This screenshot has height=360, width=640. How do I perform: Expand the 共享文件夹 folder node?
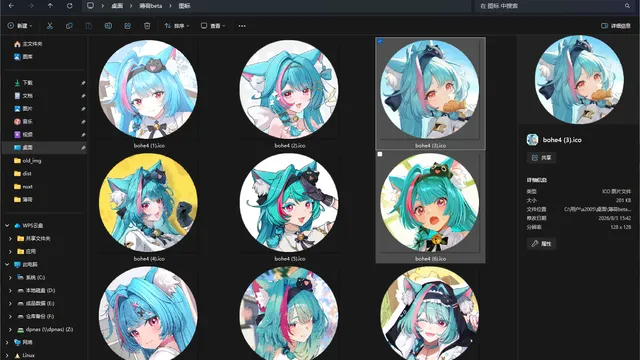point(11,238)
